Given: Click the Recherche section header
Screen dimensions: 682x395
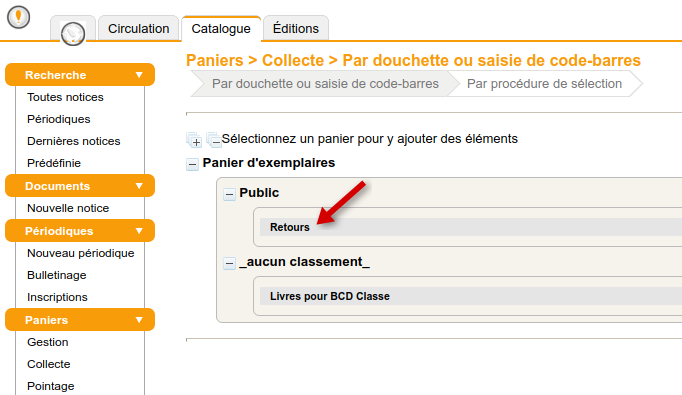Looking at the screenshot, I should tap(80, 75).
